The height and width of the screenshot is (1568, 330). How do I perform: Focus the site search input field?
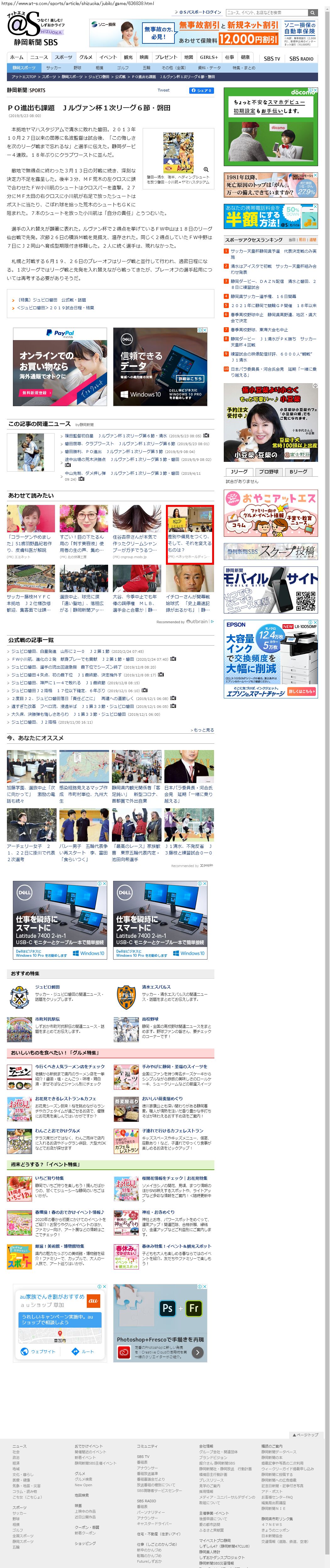pyautogui.click(x=266, y=12)
